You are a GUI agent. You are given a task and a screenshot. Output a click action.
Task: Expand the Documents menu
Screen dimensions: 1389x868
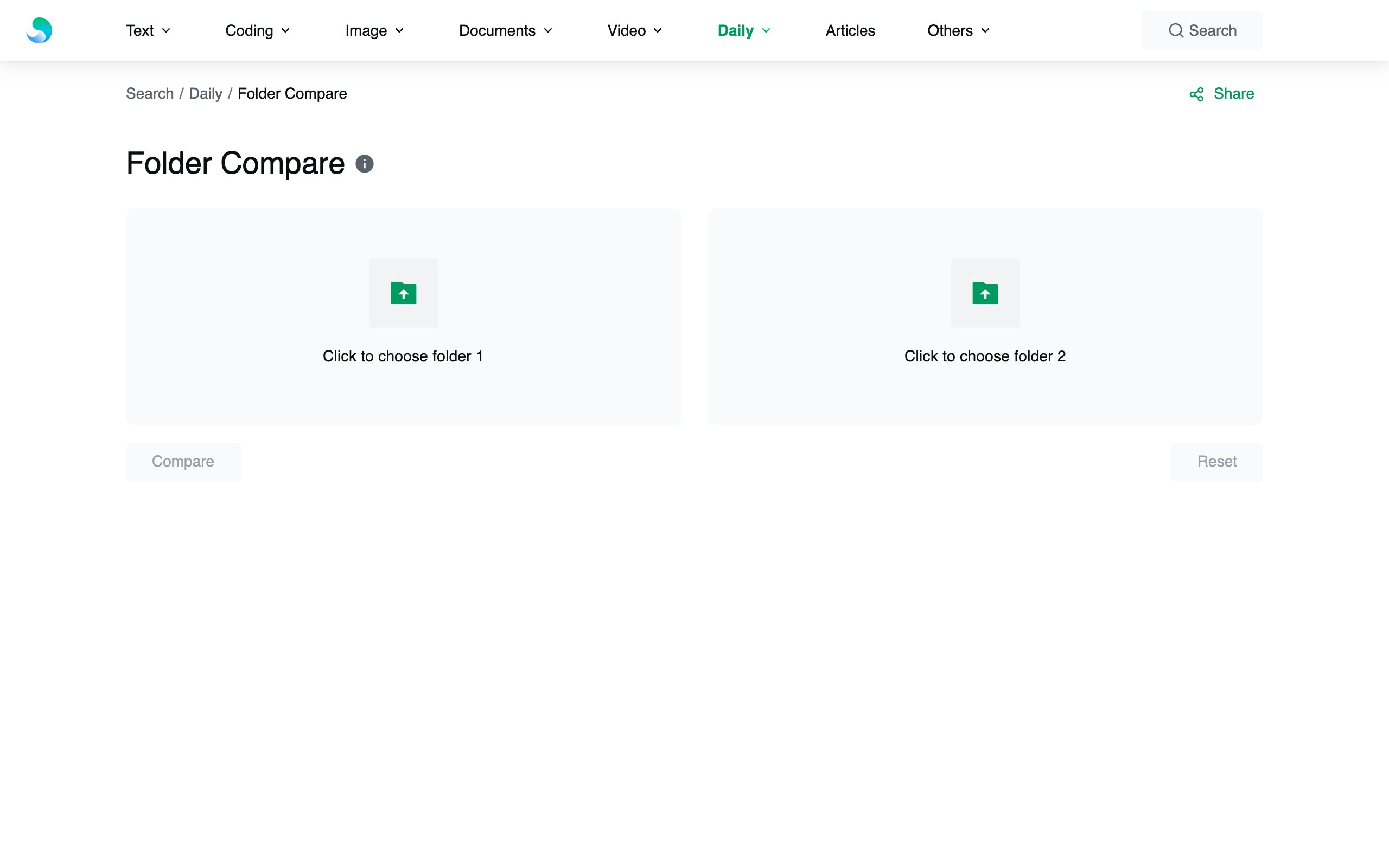click(506, 30)
